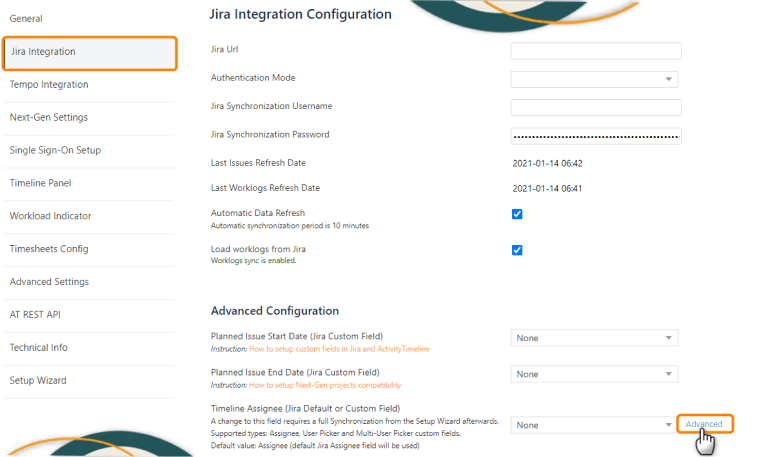Open Planned Issue End Date dropdown
Image resolution: width=770 pixels, height=457 pixels.
[x=594, y=374]
